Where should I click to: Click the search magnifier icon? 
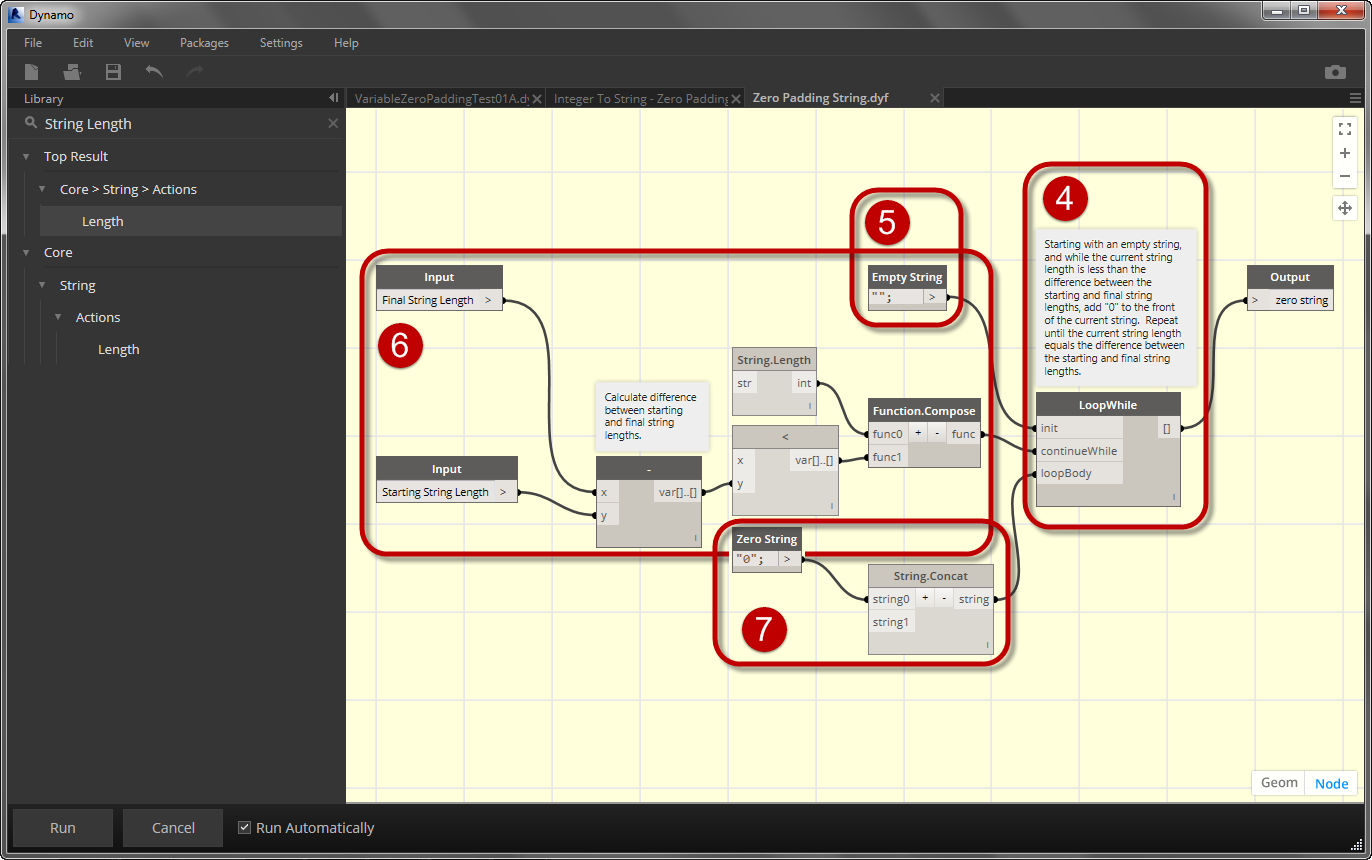31,123
